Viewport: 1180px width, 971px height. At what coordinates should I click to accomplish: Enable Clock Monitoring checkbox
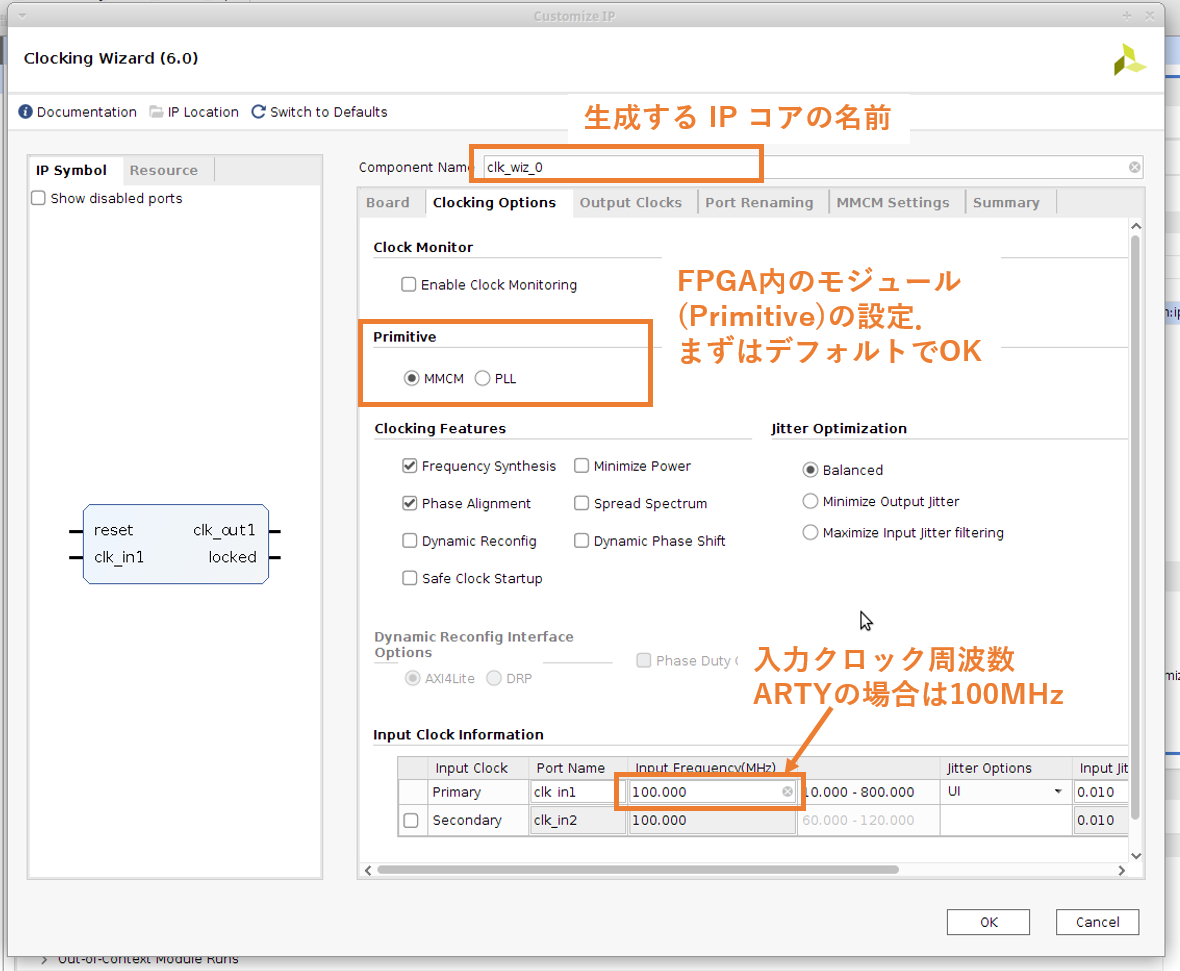click(x=409, y=285)
